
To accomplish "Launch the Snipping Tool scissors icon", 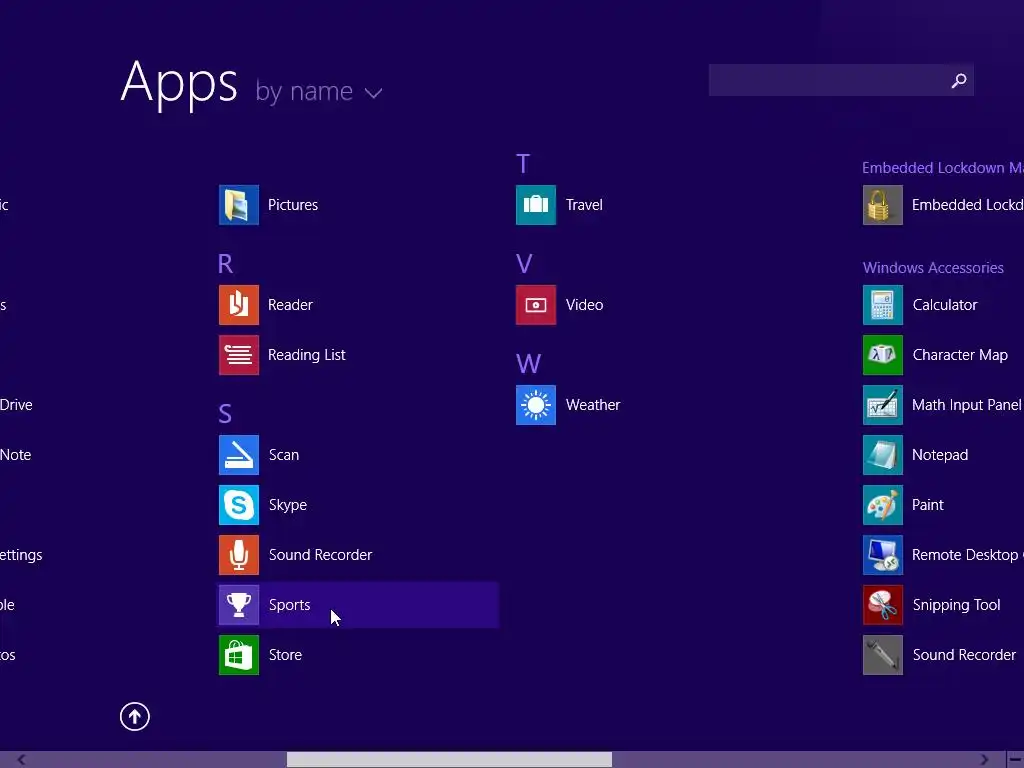I will [882, 605].
